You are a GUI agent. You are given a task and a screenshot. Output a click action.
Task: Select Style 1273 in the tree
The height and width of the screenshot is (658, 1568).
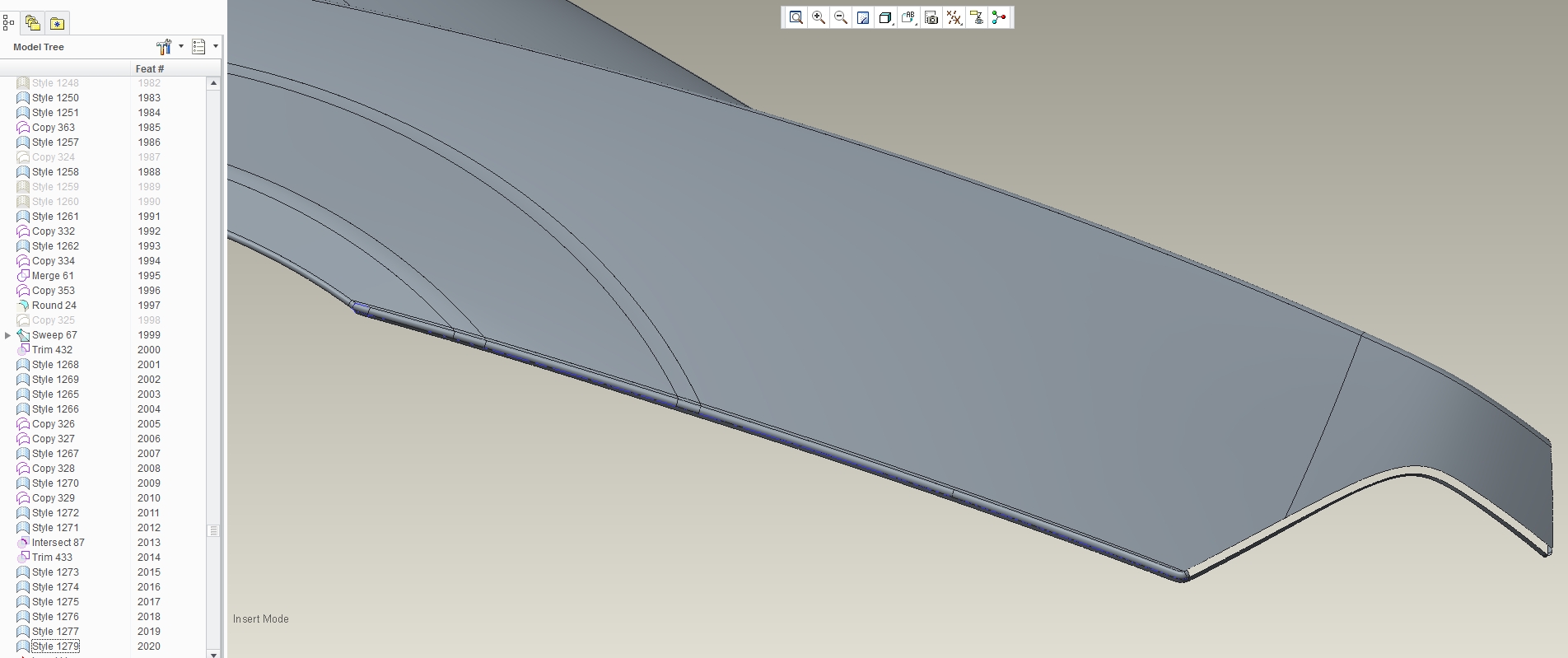(x=55, y=572)
